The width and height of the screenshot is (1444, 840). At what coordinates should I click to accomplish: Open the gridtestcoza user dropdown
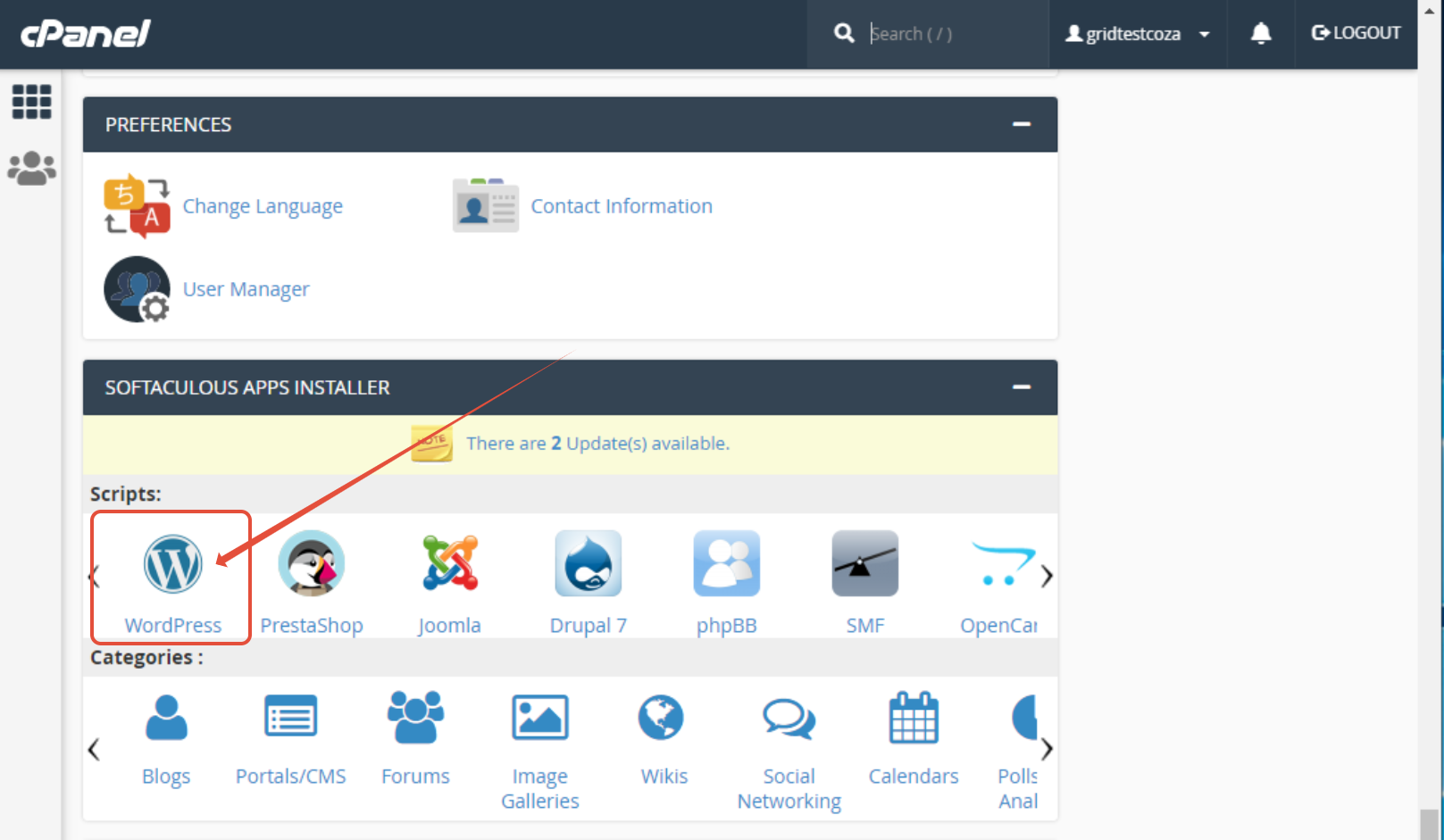(x=1138, y=34)
